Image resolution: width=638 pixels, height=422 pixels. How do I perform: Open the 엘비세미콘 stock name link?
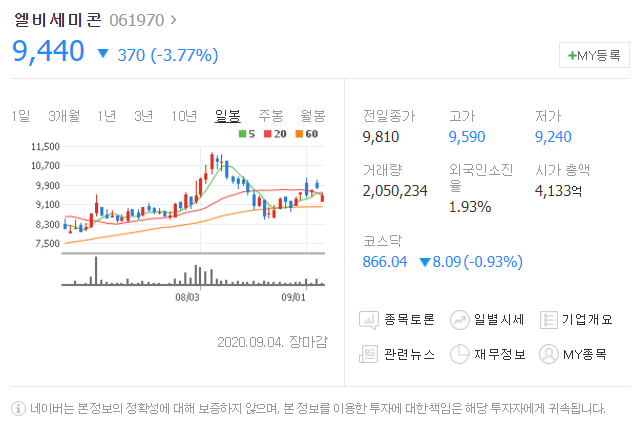[57, 20]
